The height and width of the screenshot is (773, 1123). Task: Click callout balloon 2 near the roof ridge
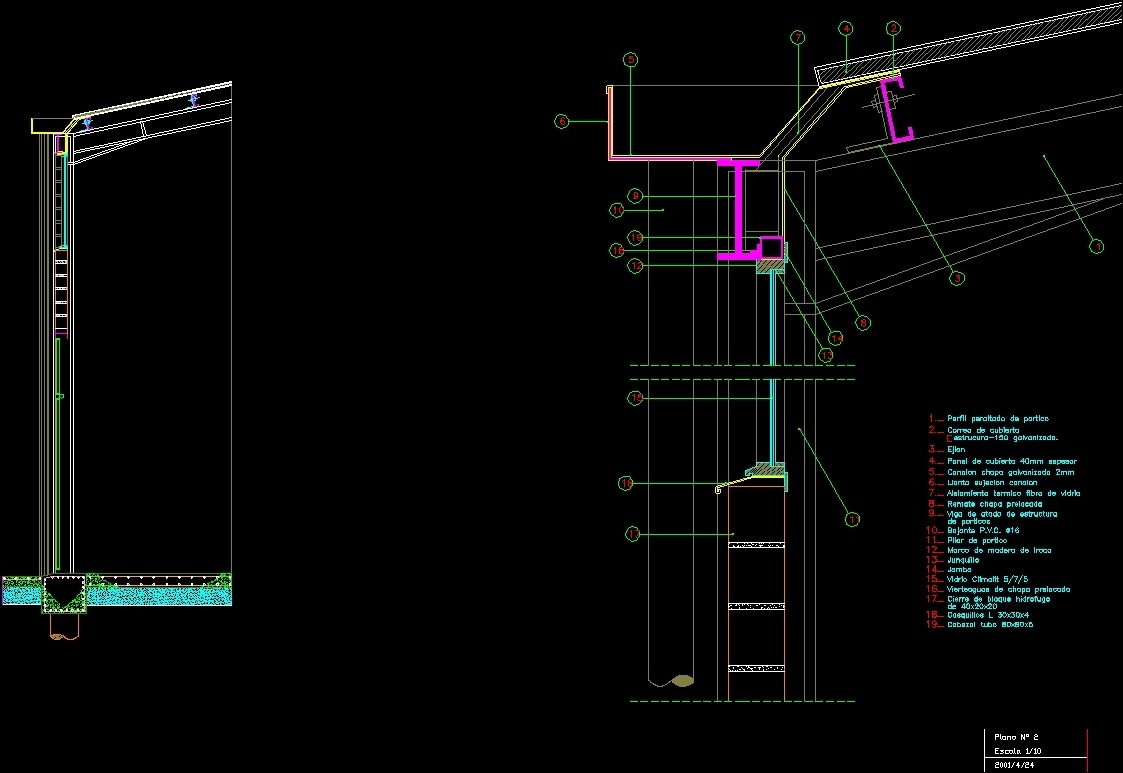(x=893, y=28)
